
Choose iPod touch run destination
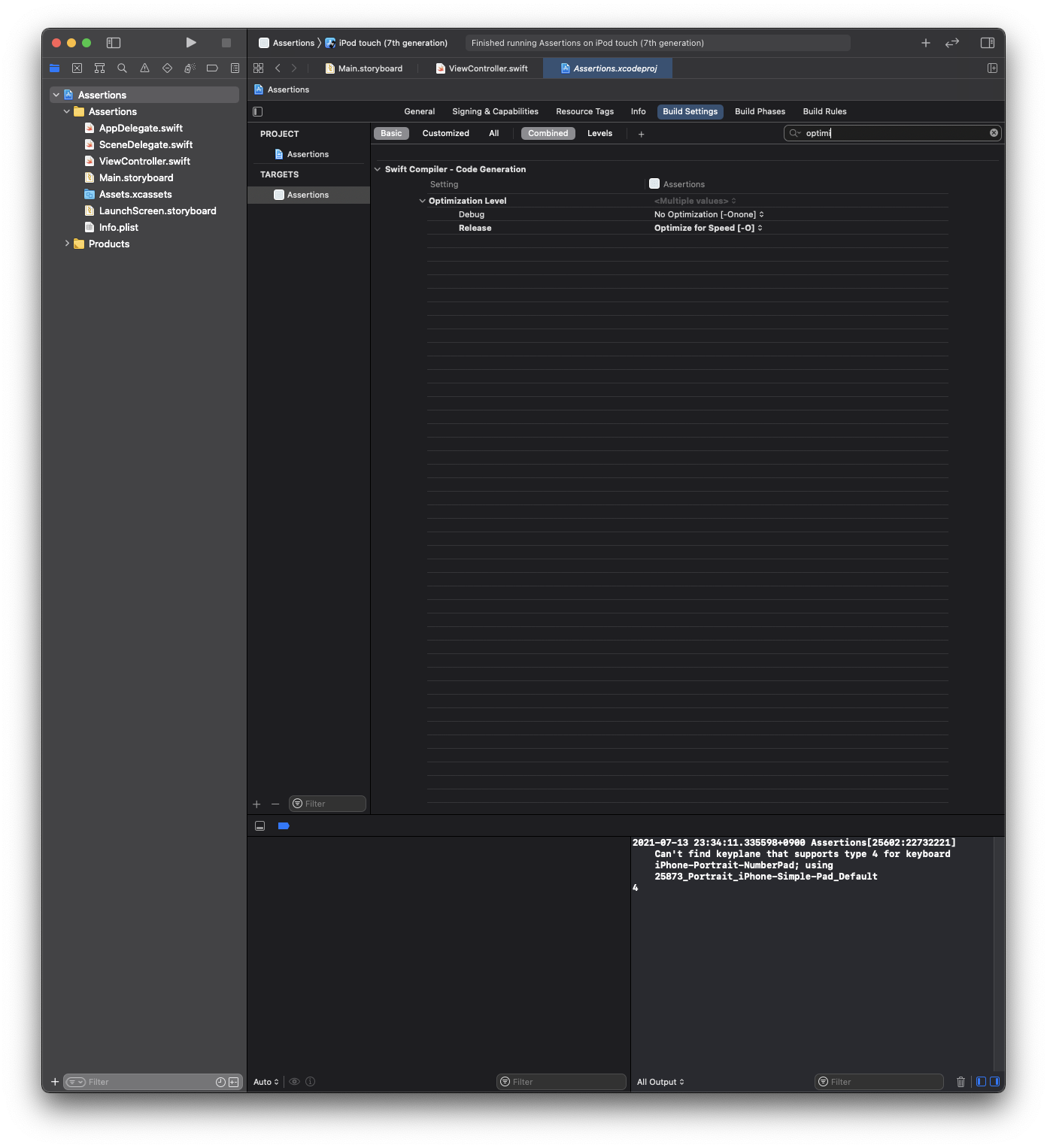tap(387, 43)
